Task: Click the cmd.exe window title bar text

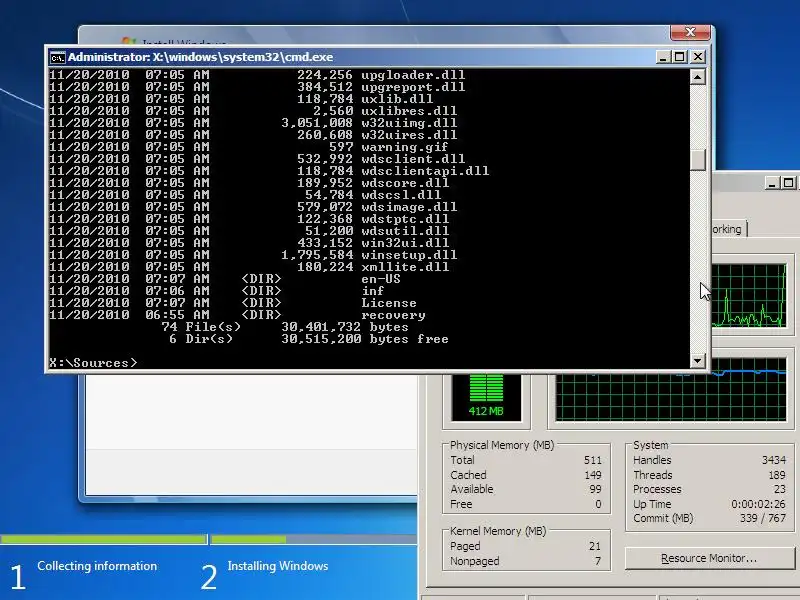Action: point(201,57)
